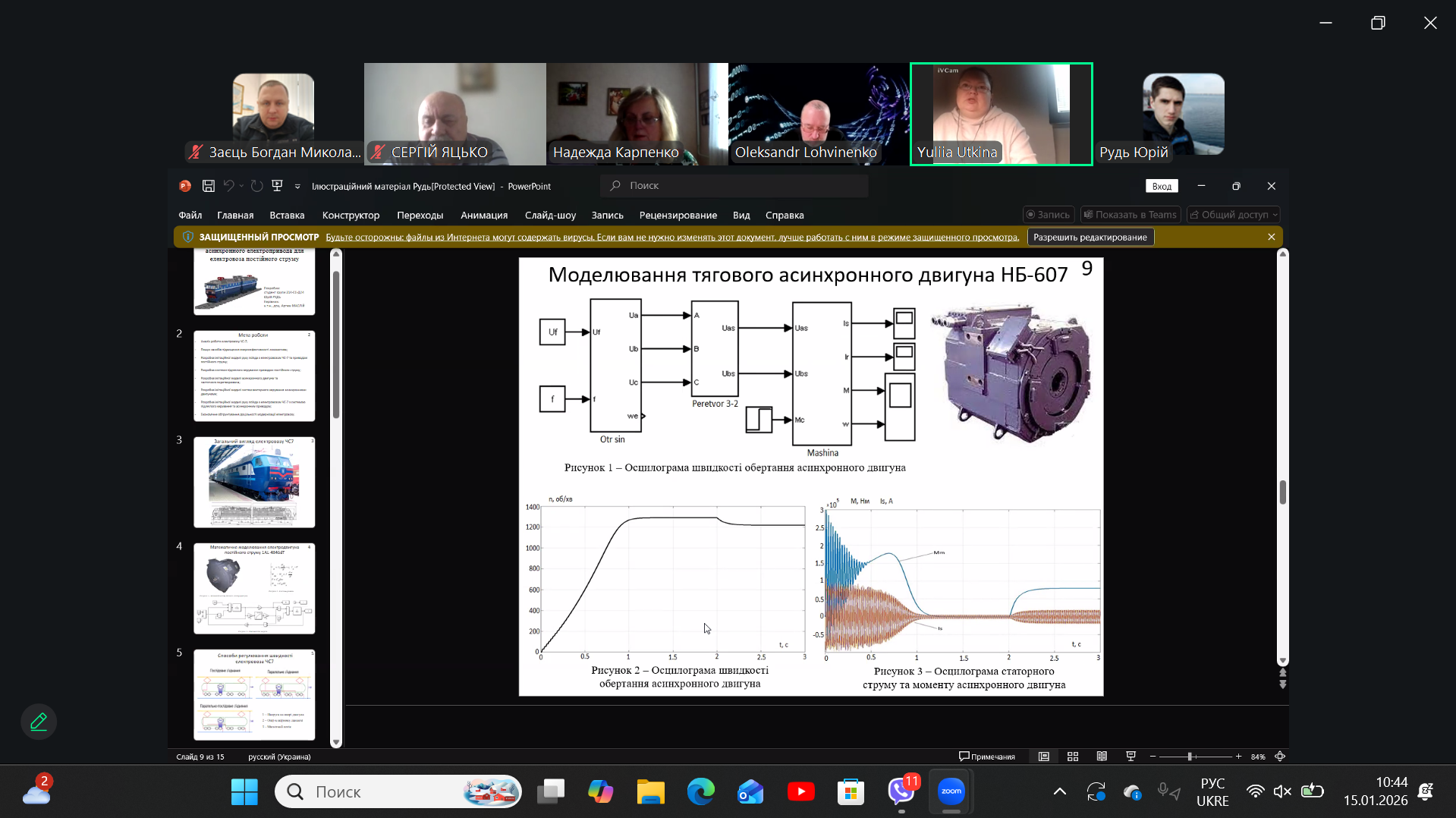The height and width of the screenshot is (818, 1456).
Task: Click the fit slide to window icon
Action: 1280,757
